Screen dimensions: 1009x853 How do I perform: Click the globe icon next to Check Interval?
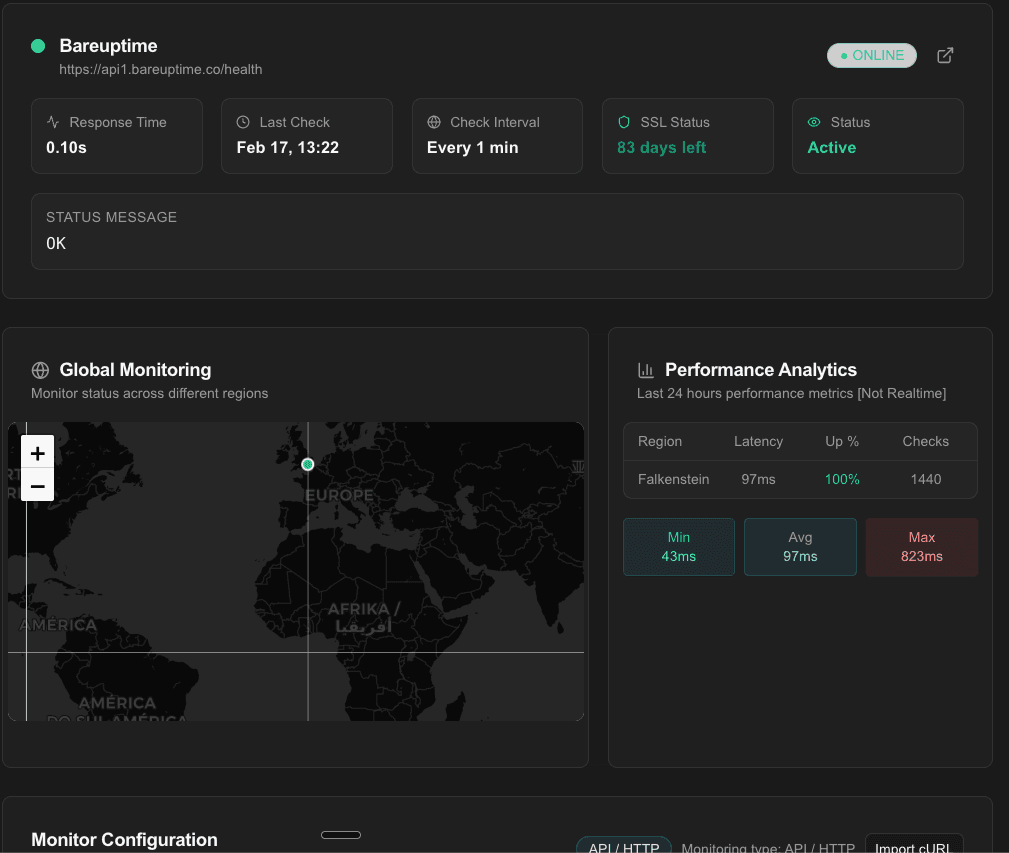click(434, 121)
